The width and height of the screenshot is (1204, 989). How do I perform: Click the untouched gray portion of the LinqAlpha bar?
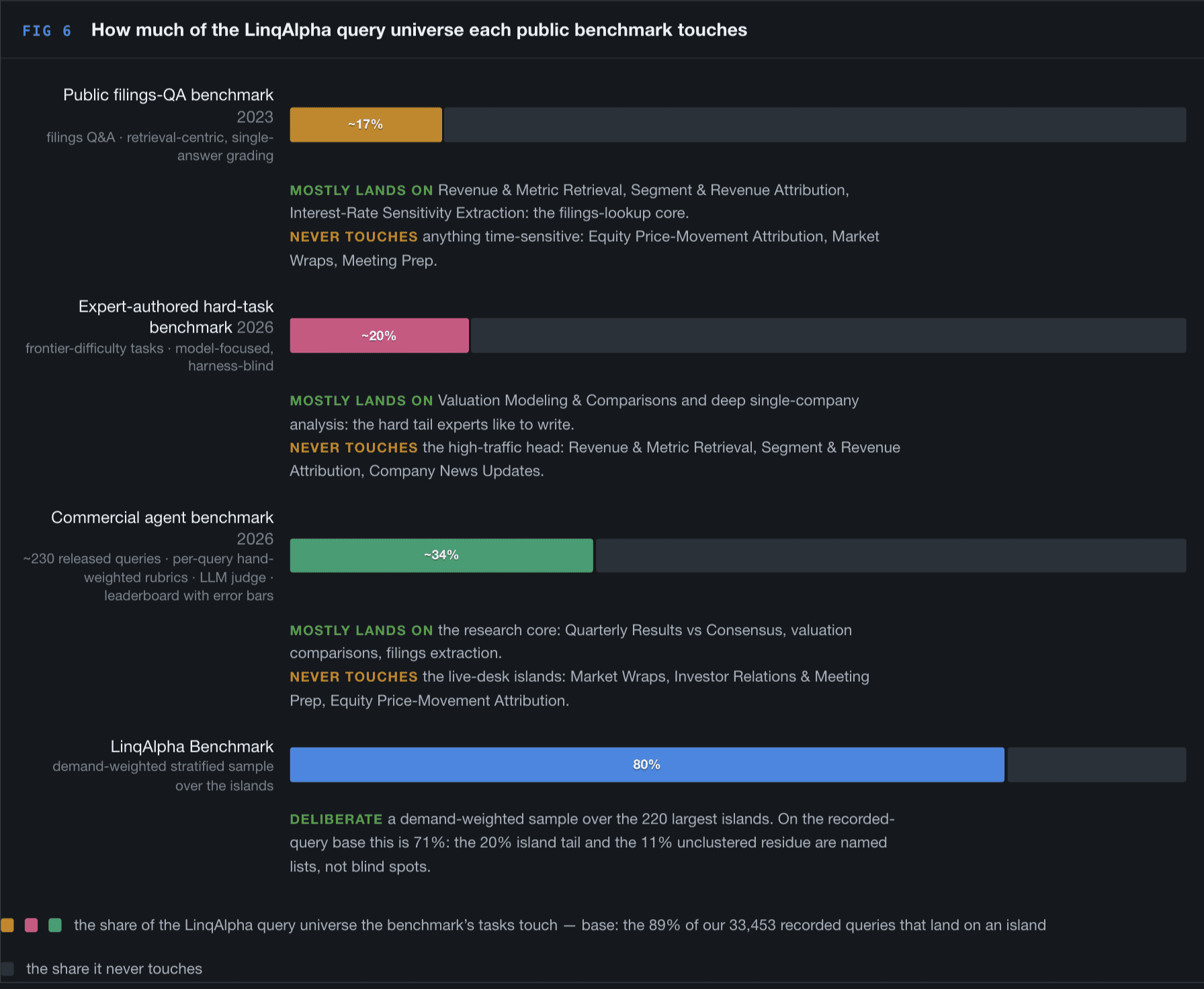point(1096,765)
